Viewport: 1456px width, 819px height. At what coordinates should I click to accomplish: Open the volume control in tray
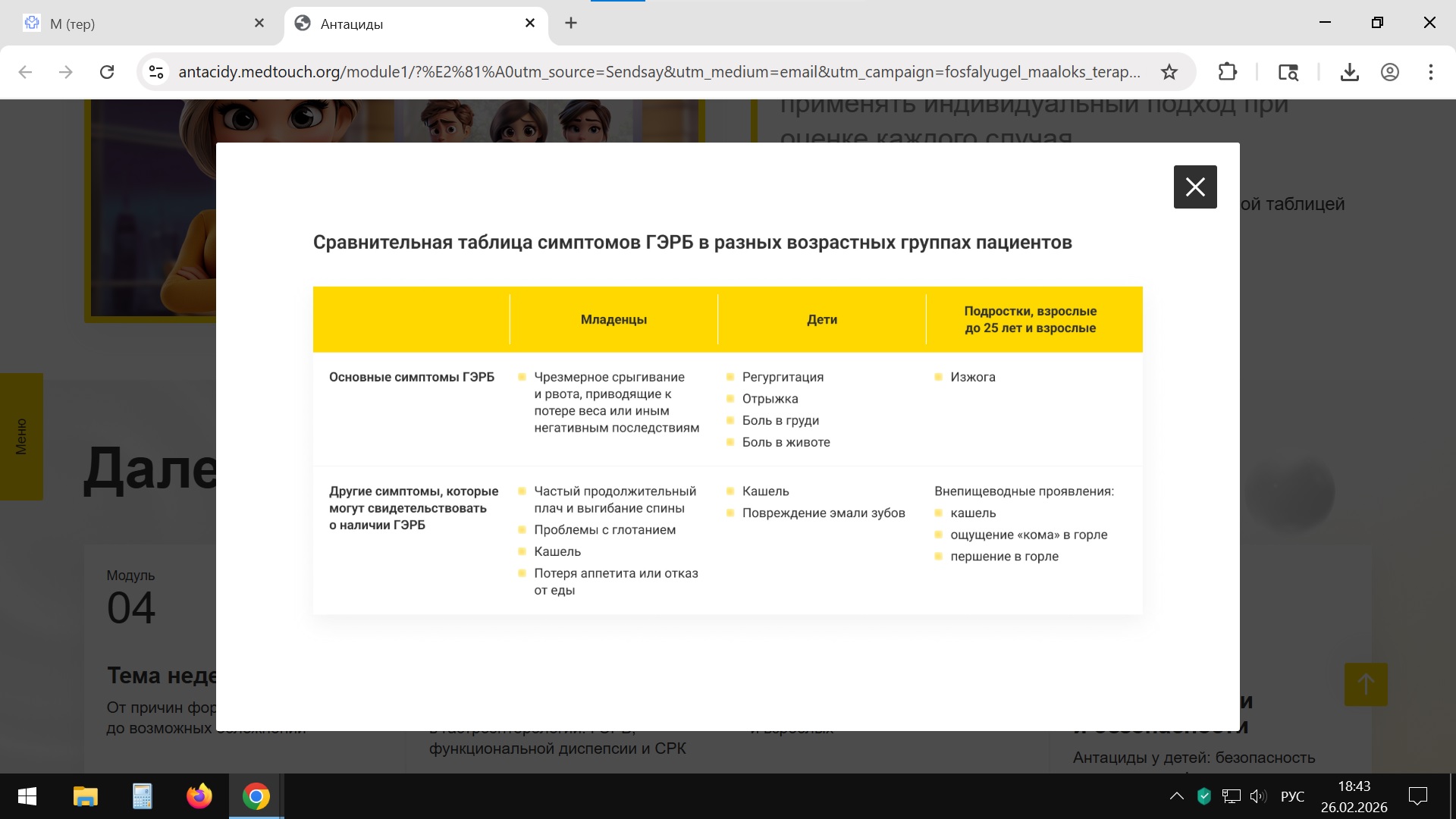click(x=1258, y=796)
